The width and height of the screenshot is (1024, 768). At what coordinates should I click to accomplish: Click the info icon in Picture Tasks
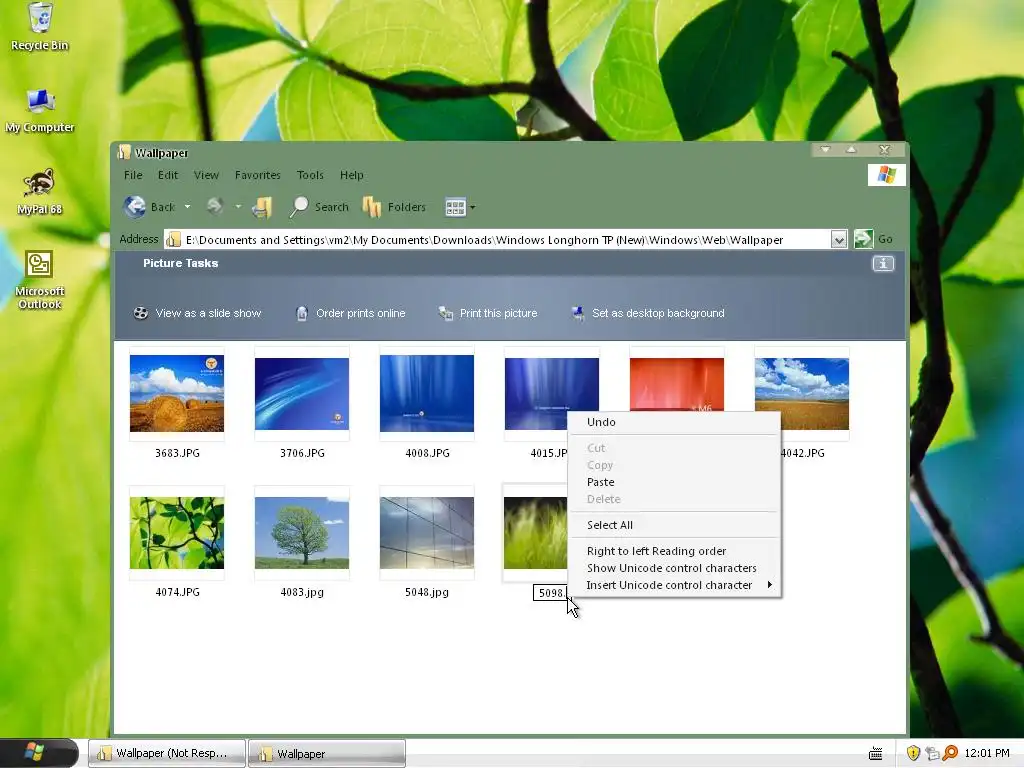[x=883, y=263]
